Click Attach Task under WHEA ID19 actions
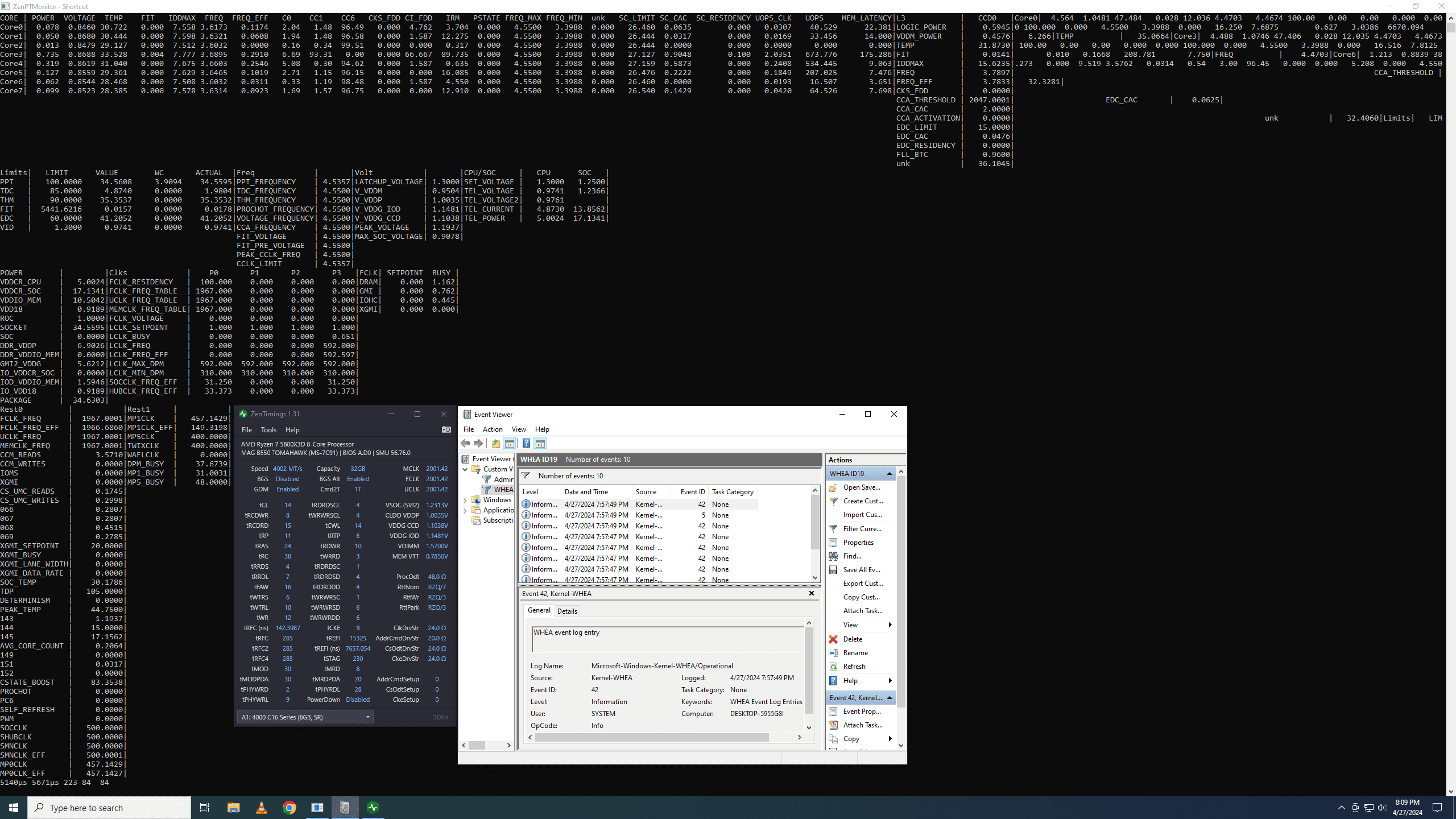 pyautogui.click(x=863, y=611)
